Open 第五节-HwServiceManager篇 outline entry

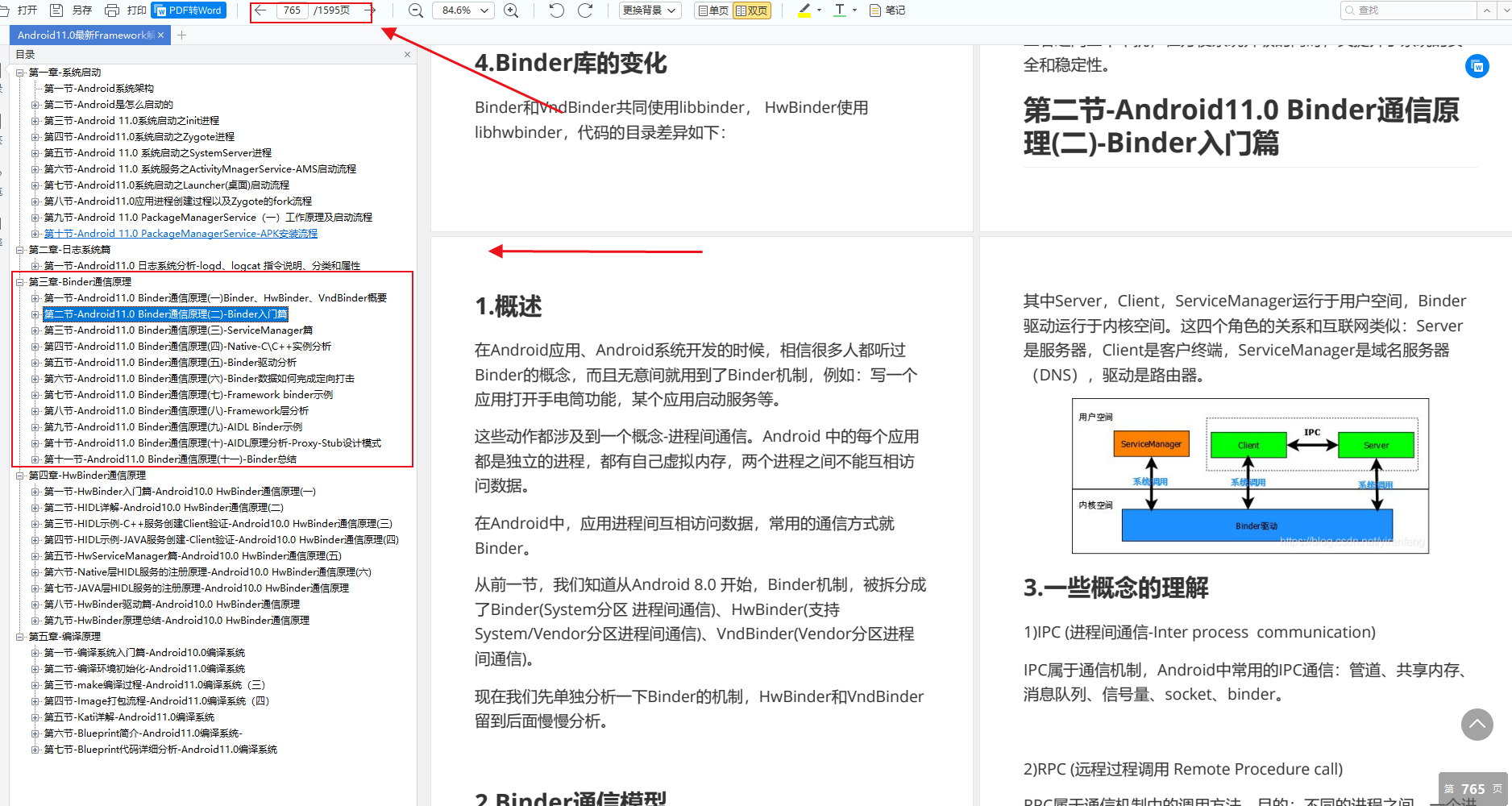pyautogui.click(x=193, y=556)
